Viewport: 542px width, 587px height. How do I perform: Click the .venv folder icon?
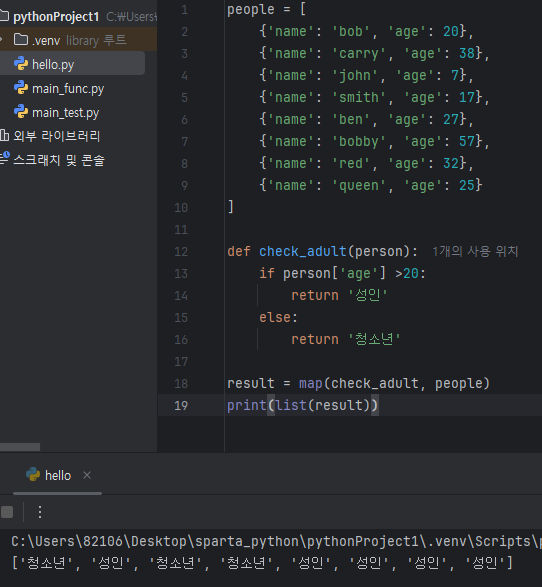tap(21, 39)
